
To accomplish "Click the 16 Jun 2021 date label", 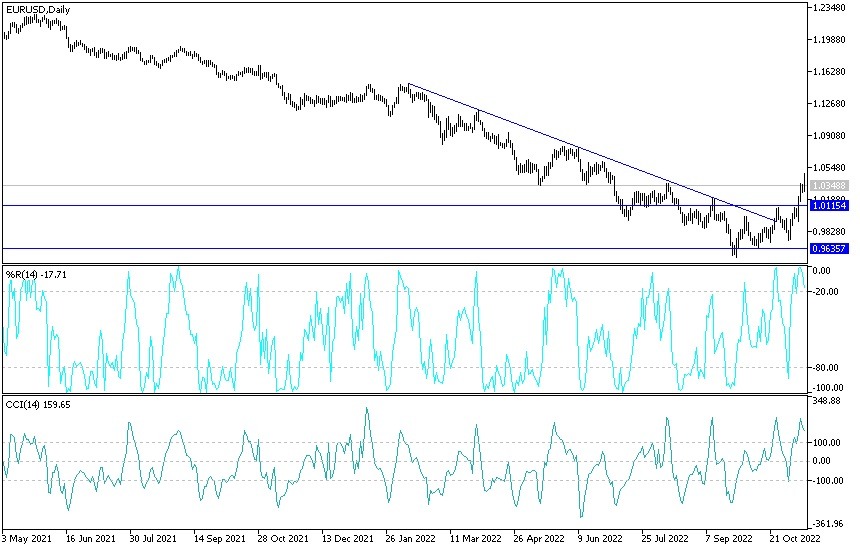I will coord(91,538).
